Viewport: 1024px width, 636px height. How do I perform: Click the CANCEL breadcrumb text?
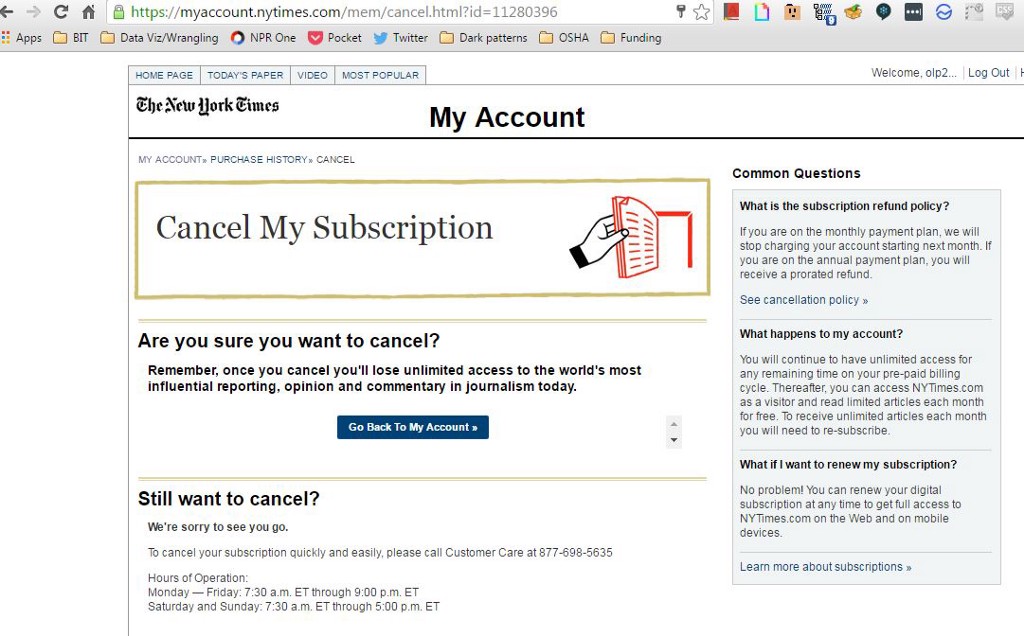point(336,159)
